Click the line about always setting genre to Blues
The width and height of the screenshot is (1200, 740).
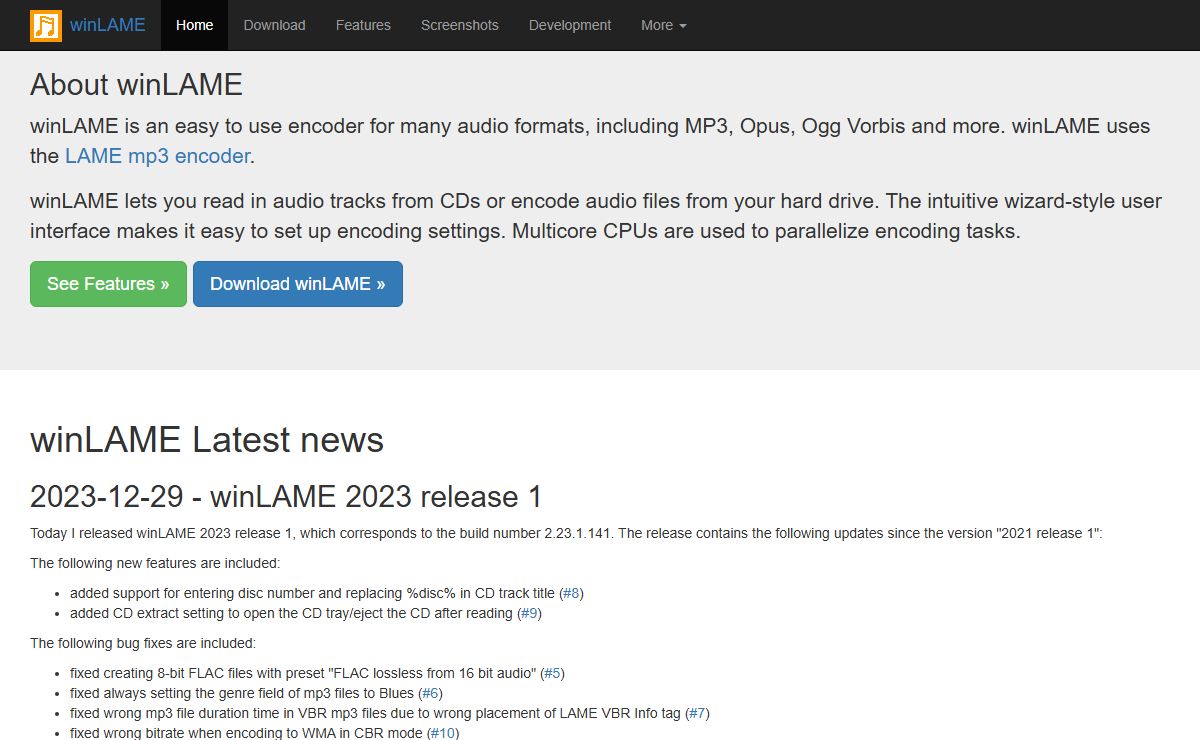click(x=256, y=693)
